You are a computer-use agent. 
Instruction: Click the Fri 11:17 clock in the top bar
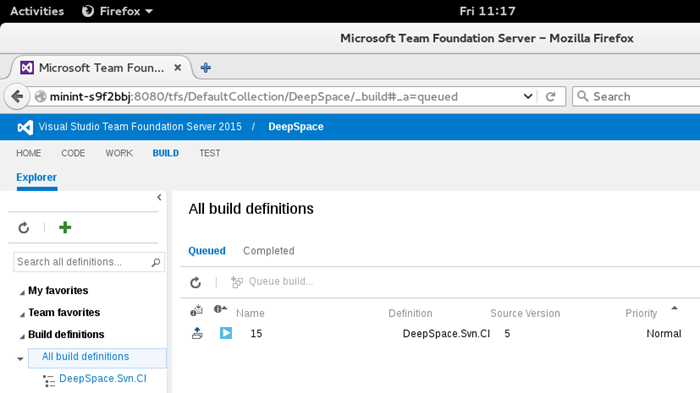coord(487,11)
